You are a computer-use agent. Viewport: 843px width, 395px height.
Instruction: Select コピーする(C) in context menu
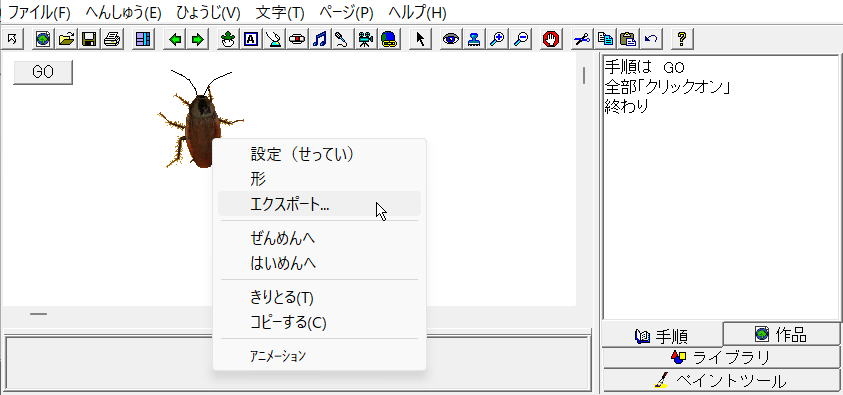tap(319, 322)
